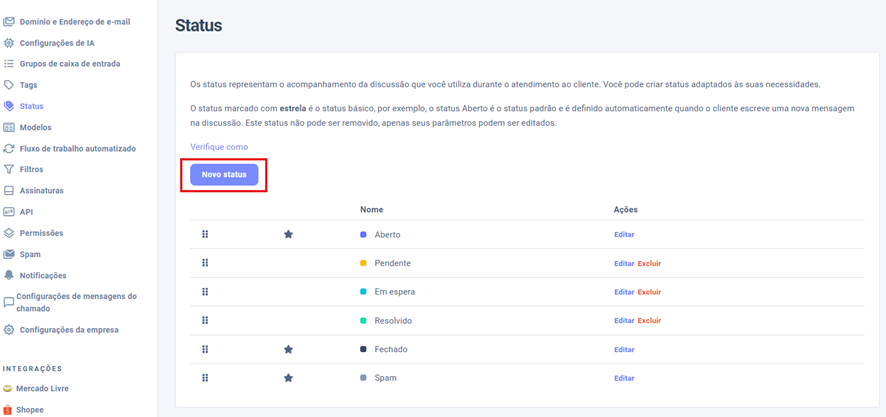The image size is (886, 417).
Task: Open the Verifique como link
Action: [219, 147]
